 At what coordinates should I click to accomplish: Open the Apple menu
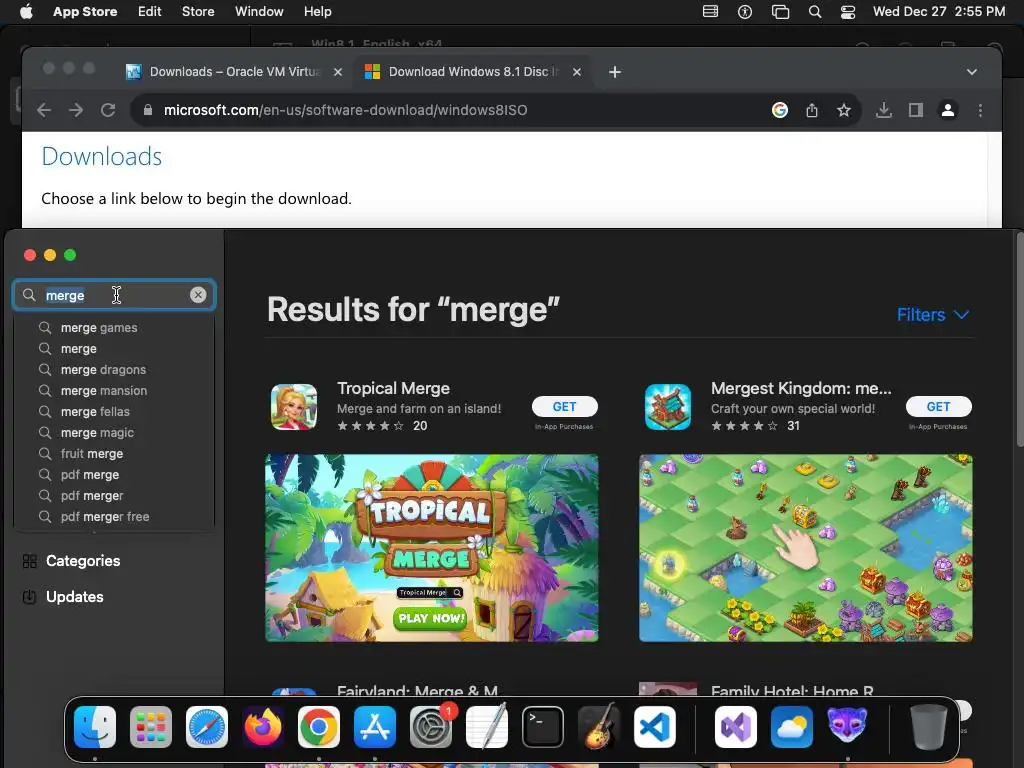(x=25, y=11)
